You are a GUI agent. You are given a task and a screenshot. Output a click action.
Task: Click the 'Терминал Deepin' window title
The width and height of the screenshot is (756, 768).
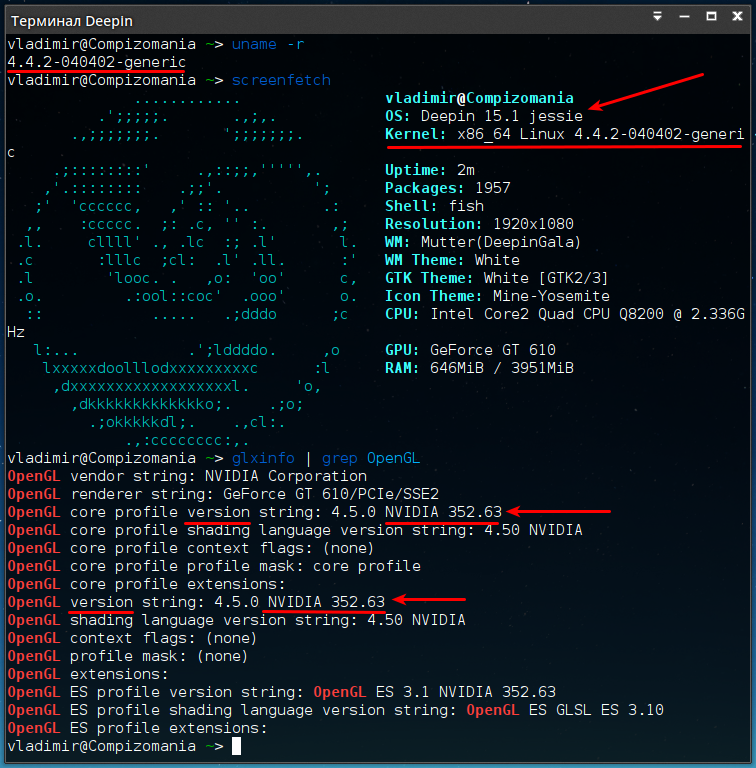(x=72, y=21)
